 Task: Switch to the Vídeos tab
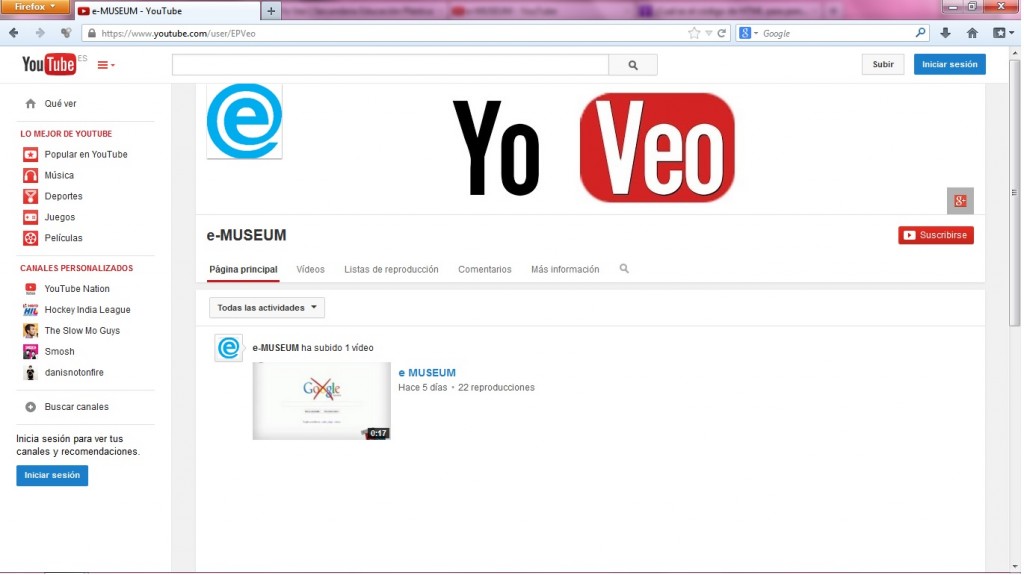[x=310, y=270]
